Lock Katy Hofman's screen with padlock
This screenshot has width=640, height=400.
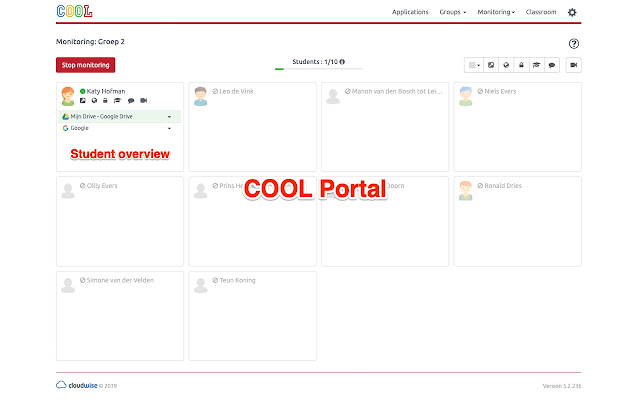pos(105,100)
